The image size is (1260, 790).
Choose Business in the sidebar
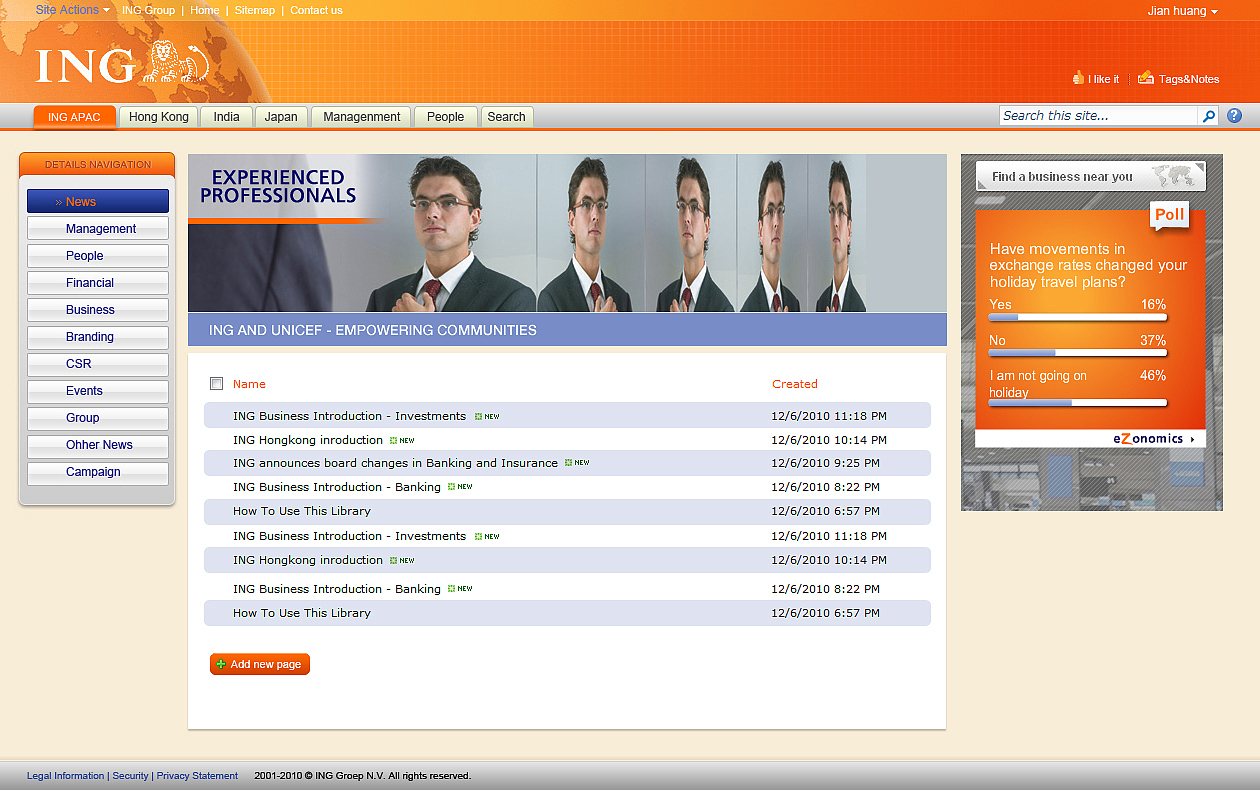[x=98, y=310]
